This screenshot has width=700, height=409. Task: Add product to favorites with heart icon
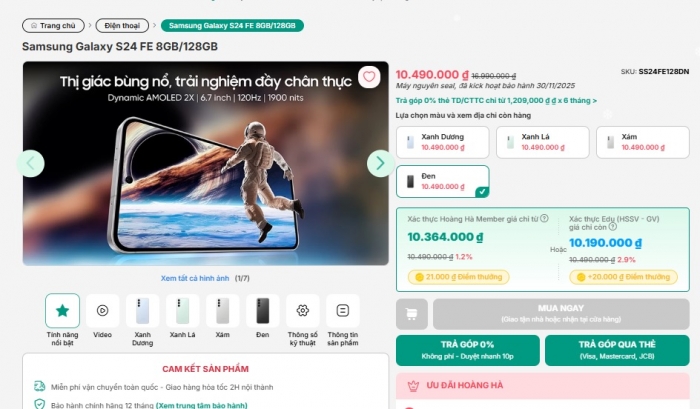tap(369, 77)
